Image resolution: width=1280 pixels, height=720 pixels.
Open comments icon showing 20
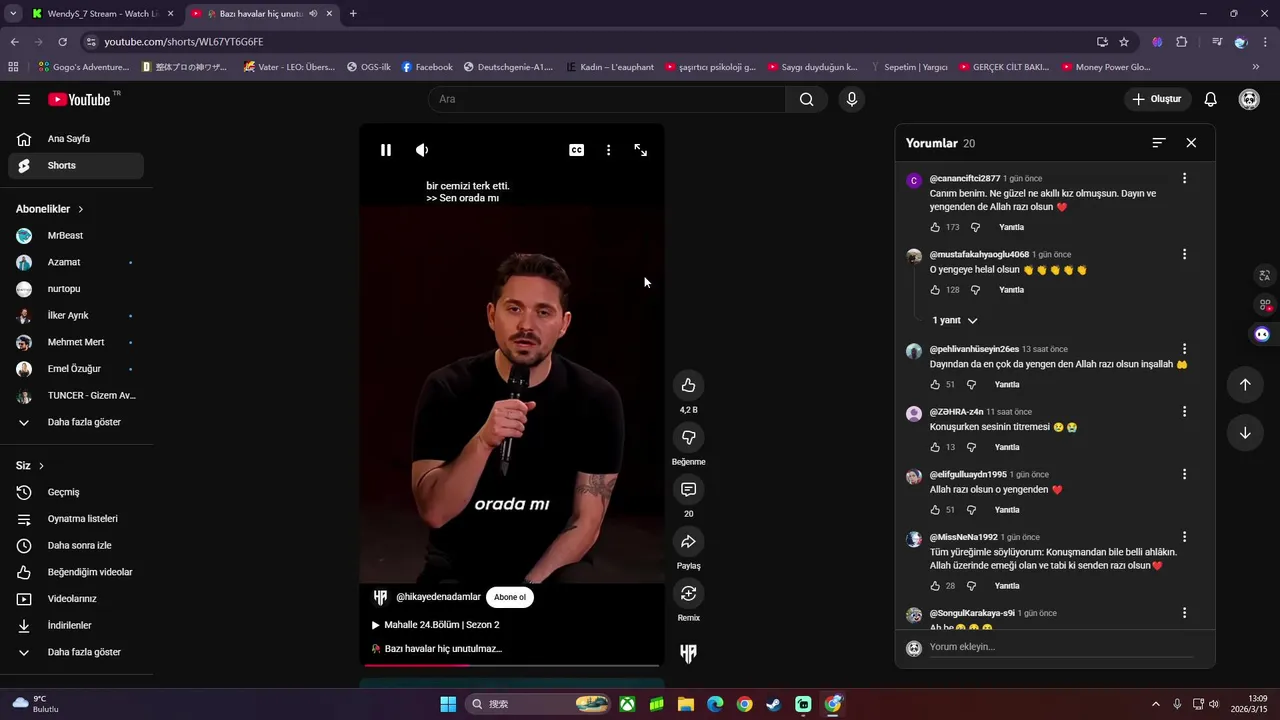[x=688, y=489]
